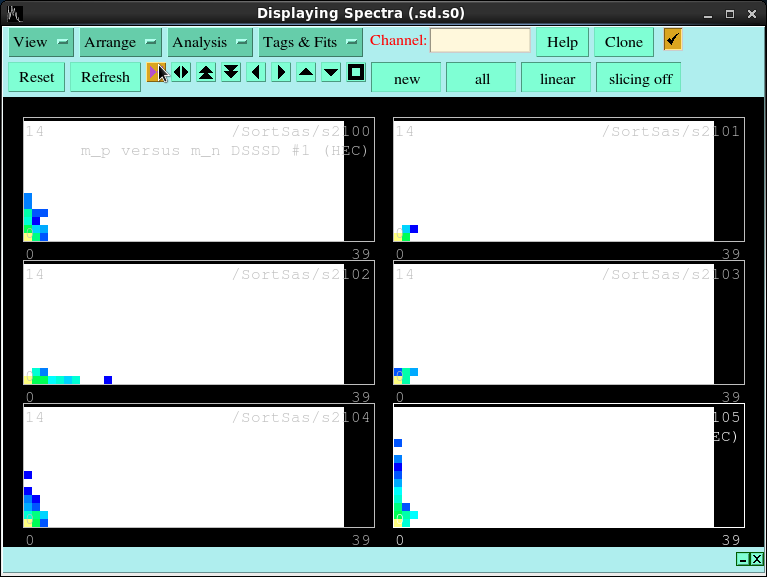The height and width of the screenshot is (577, 767).
Task: Click the single down triangle icon
Action: click(x=331, y=73)
